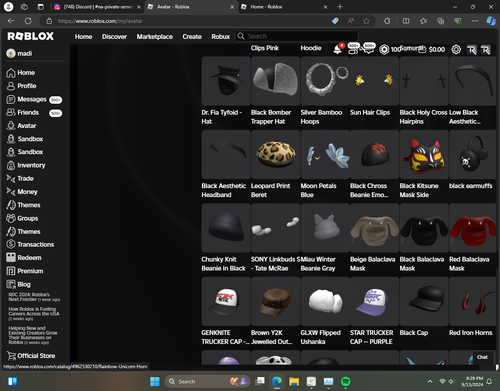500x391 pixels.
Task: Select the Black Kitsune Mask Side
Action: point(424,154)
